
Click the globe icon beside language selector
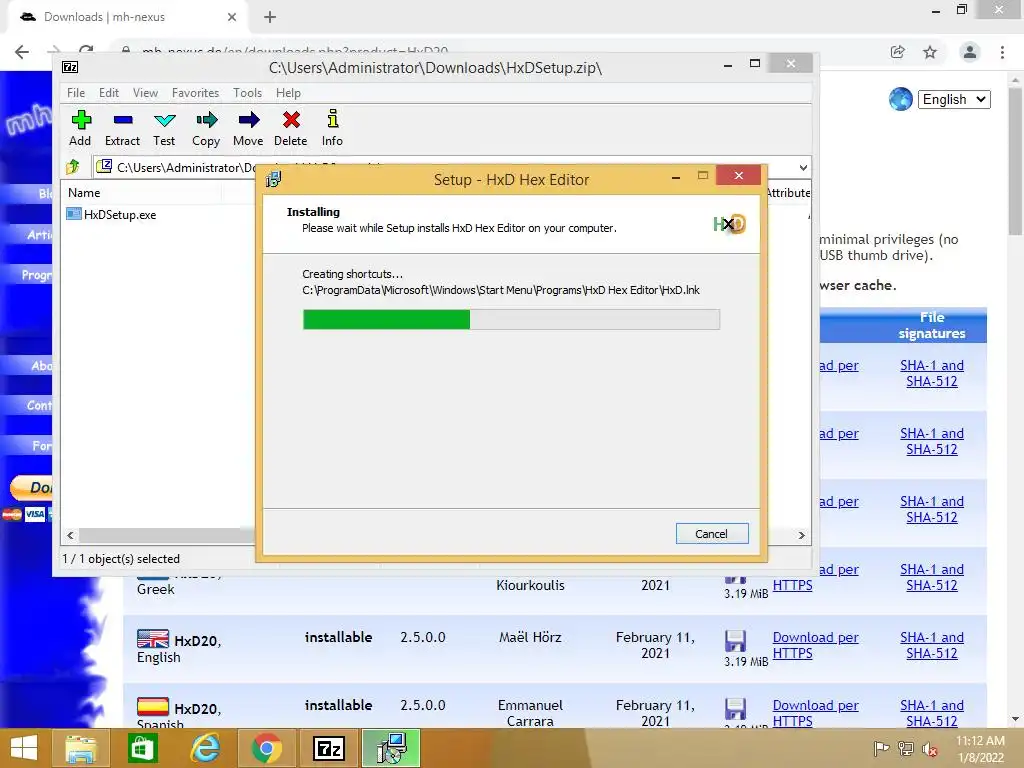901,99
